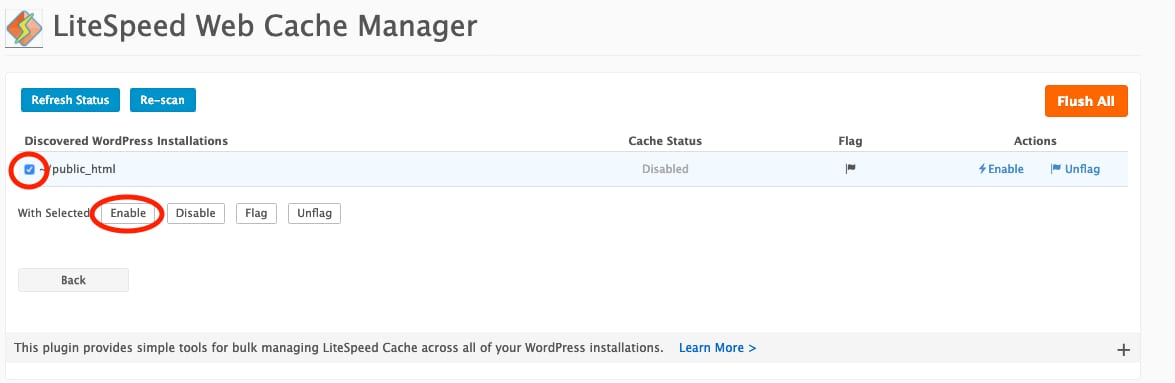The height and width of the screenshot is (383, 1175).
Task: Toggle the ~/public_html installation checkbox
Action: (x=29, y=169)
